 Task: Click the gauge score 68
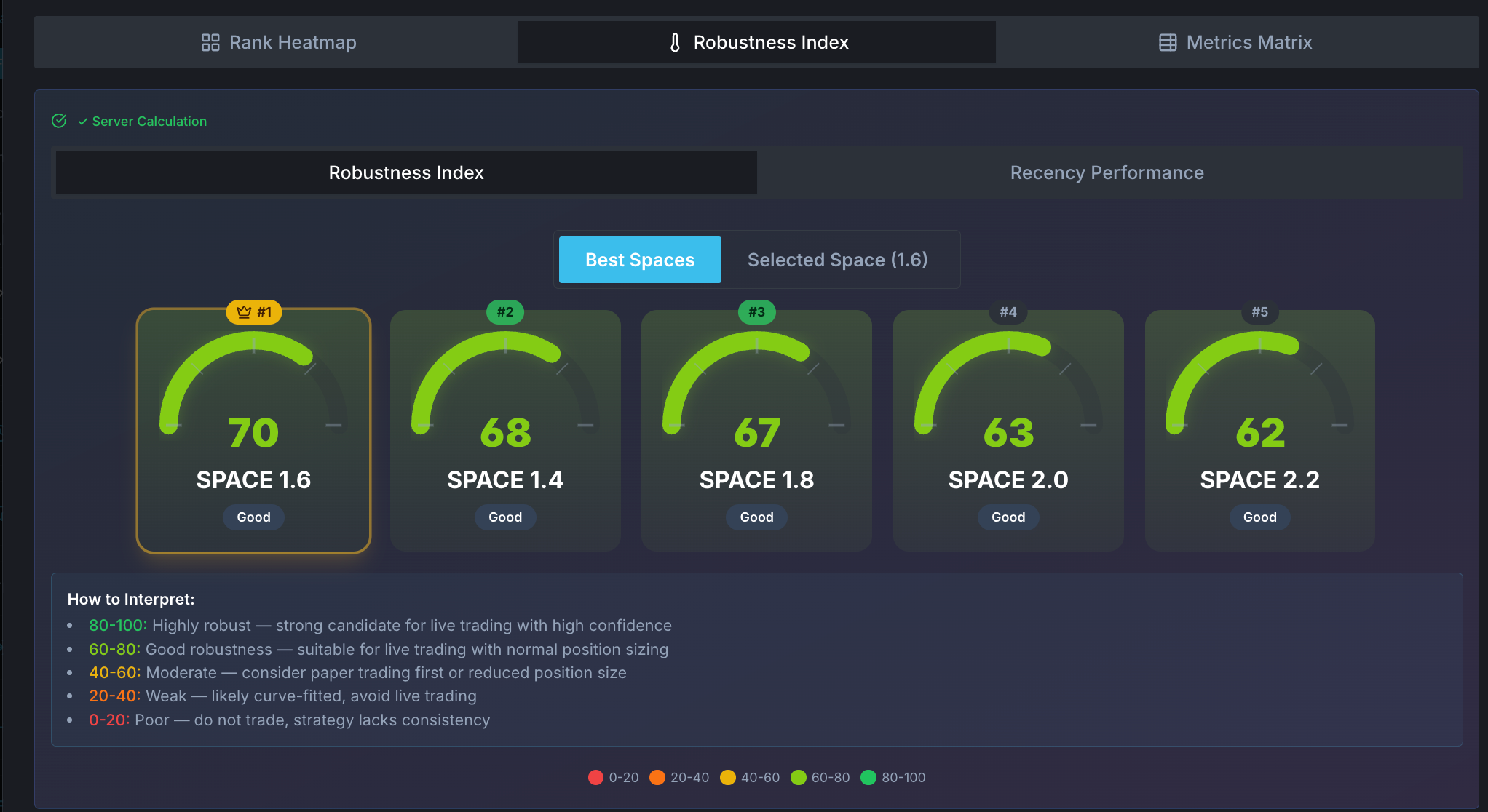pos(505,433)
